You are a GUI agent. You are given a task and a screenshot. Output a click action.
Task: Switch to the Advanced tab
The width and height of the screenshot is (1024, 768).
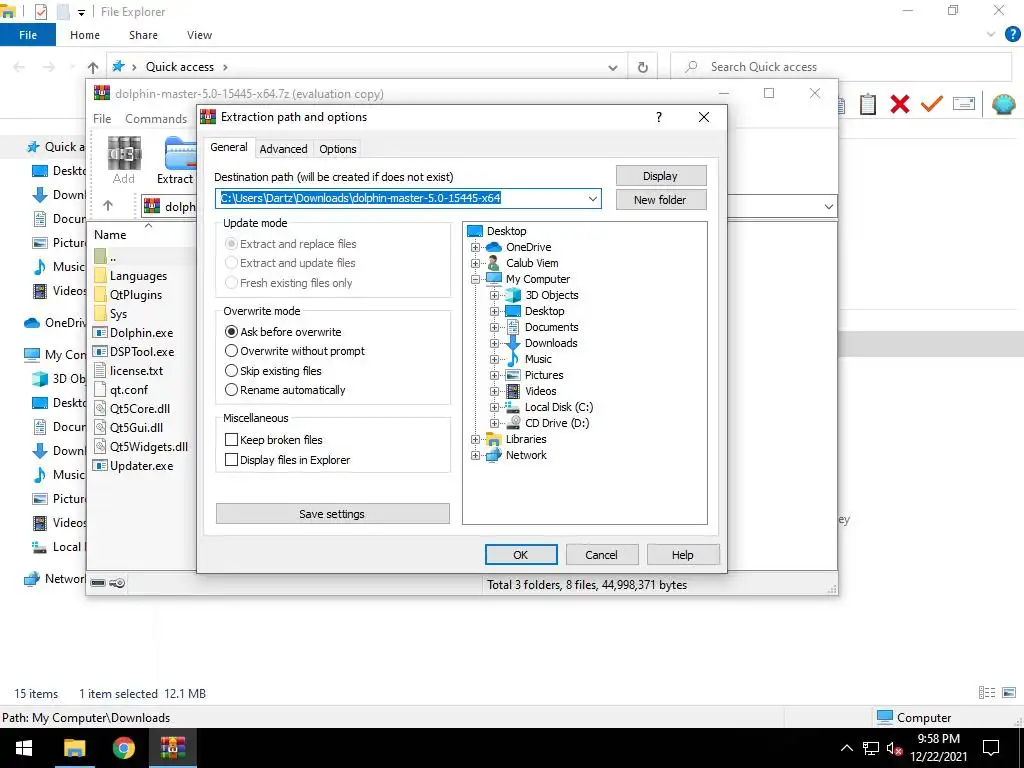(x=283, y=149)
